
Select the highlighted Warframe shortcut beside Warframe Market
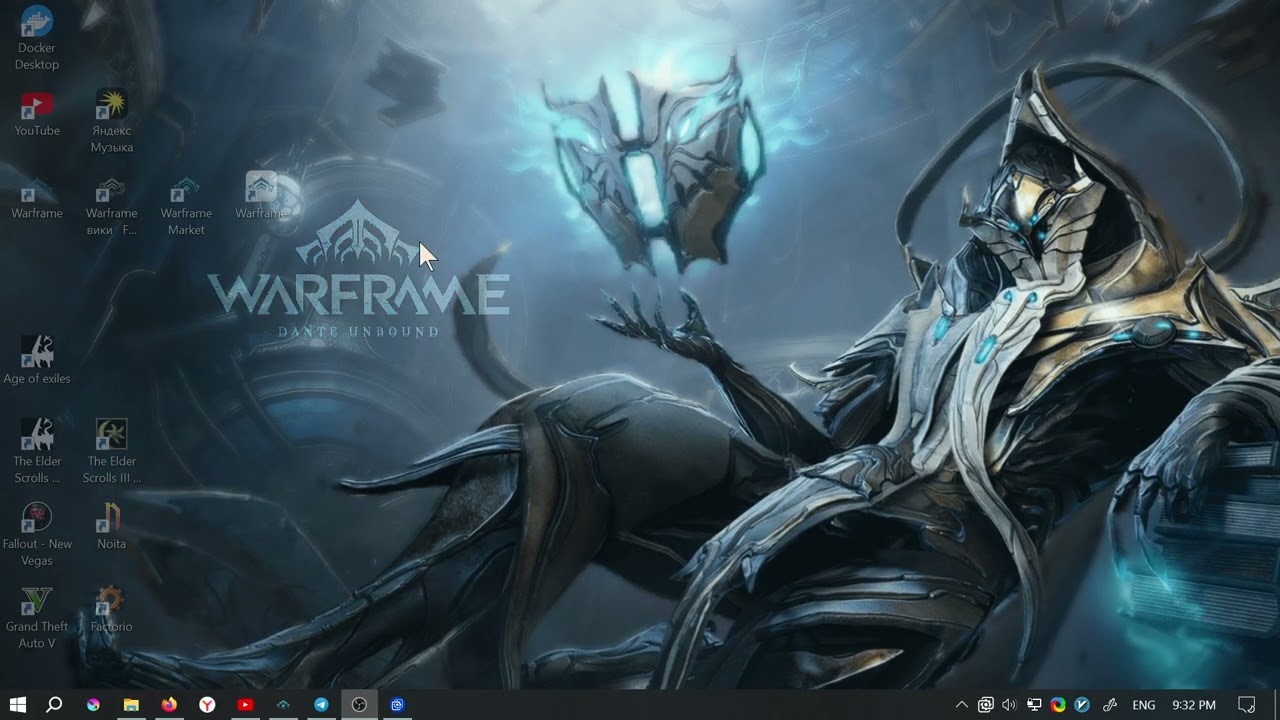click(261, 196)
